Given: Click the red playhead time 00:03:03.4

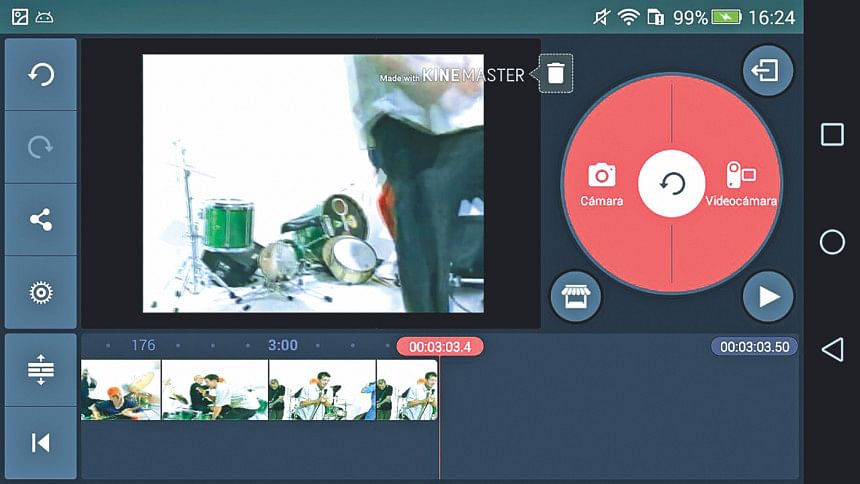Looking at the screenshot, I should (440, 346).
